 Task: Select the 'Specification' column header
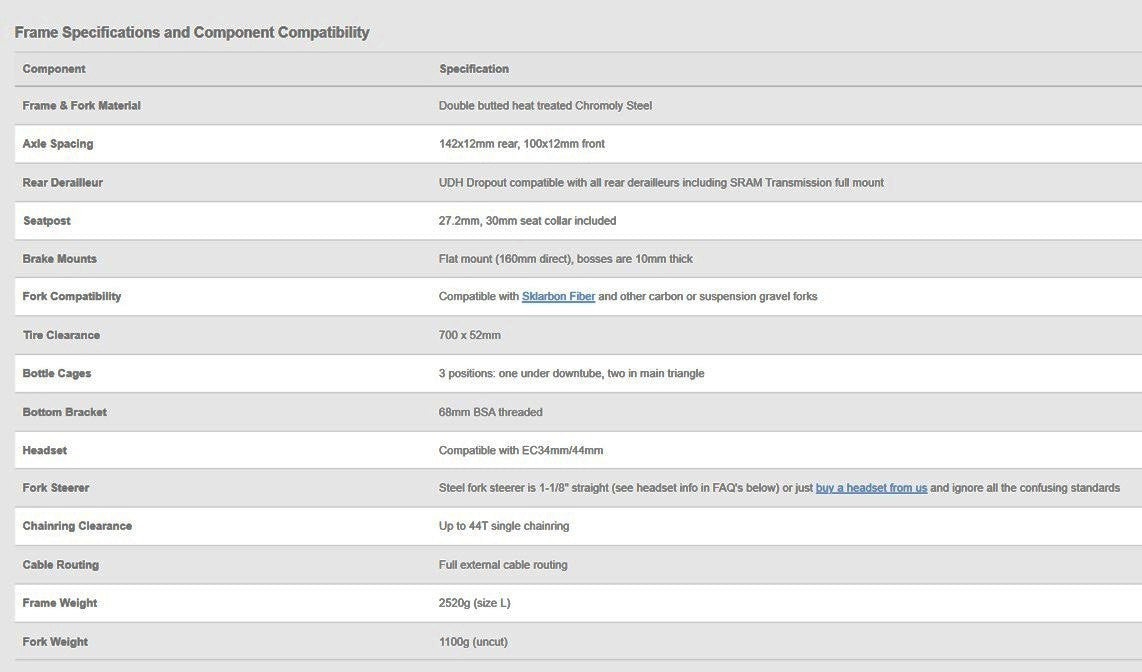click(474, 68)
